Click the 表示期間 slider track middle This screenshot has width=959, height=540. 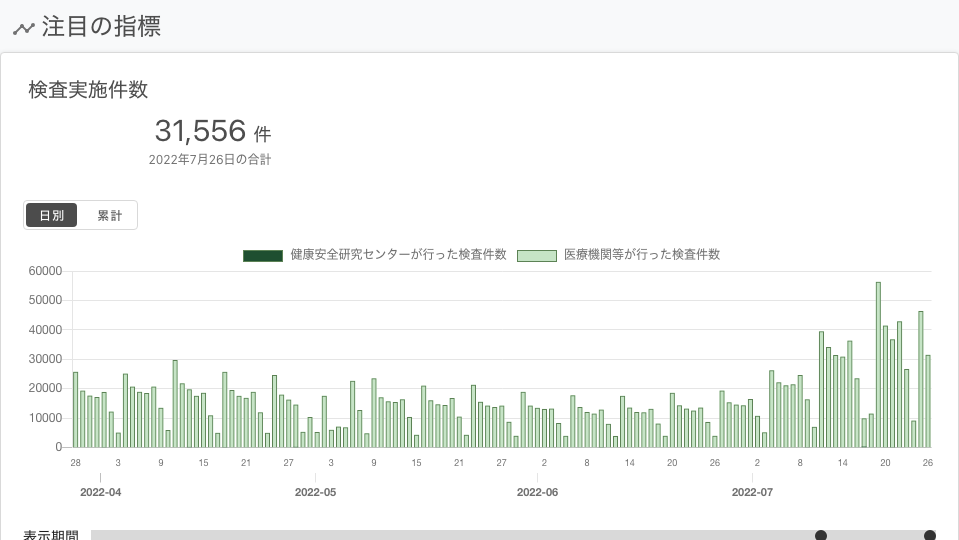click(513, 535)
